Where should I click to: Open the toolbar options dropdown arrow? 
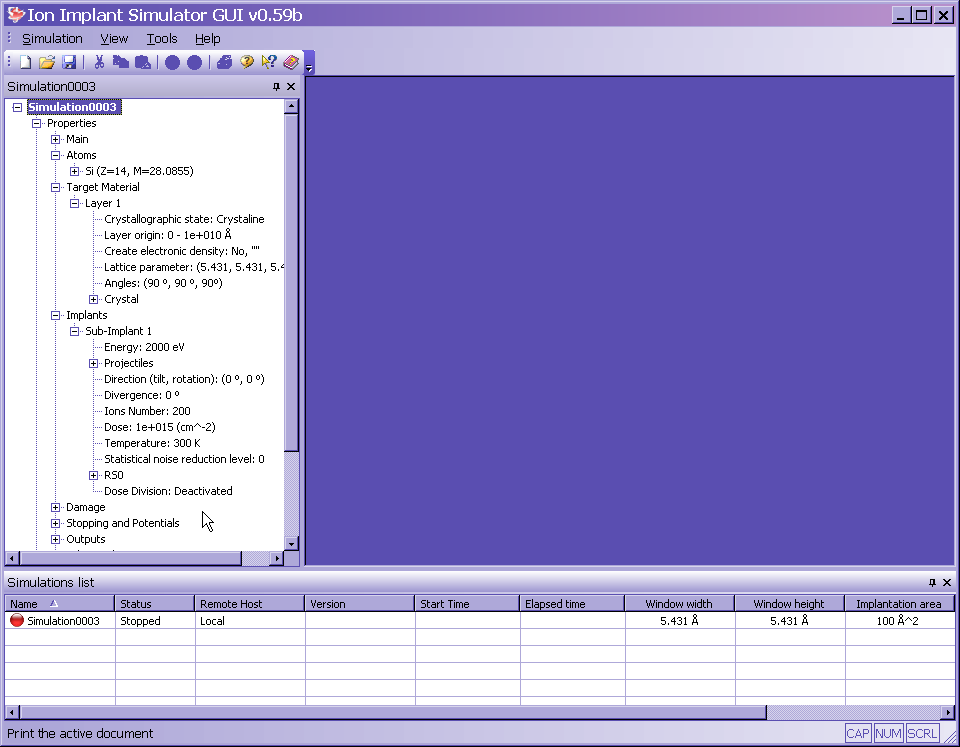pos(310,69)
